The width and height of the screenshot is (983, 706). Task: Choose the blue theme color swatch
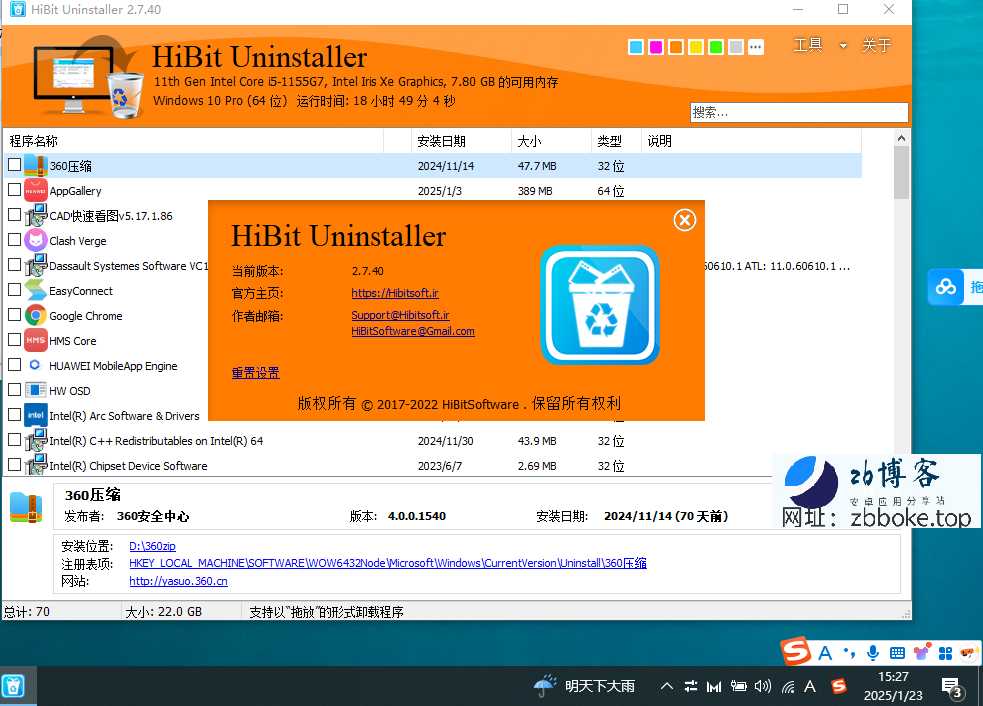coord(636,47)
